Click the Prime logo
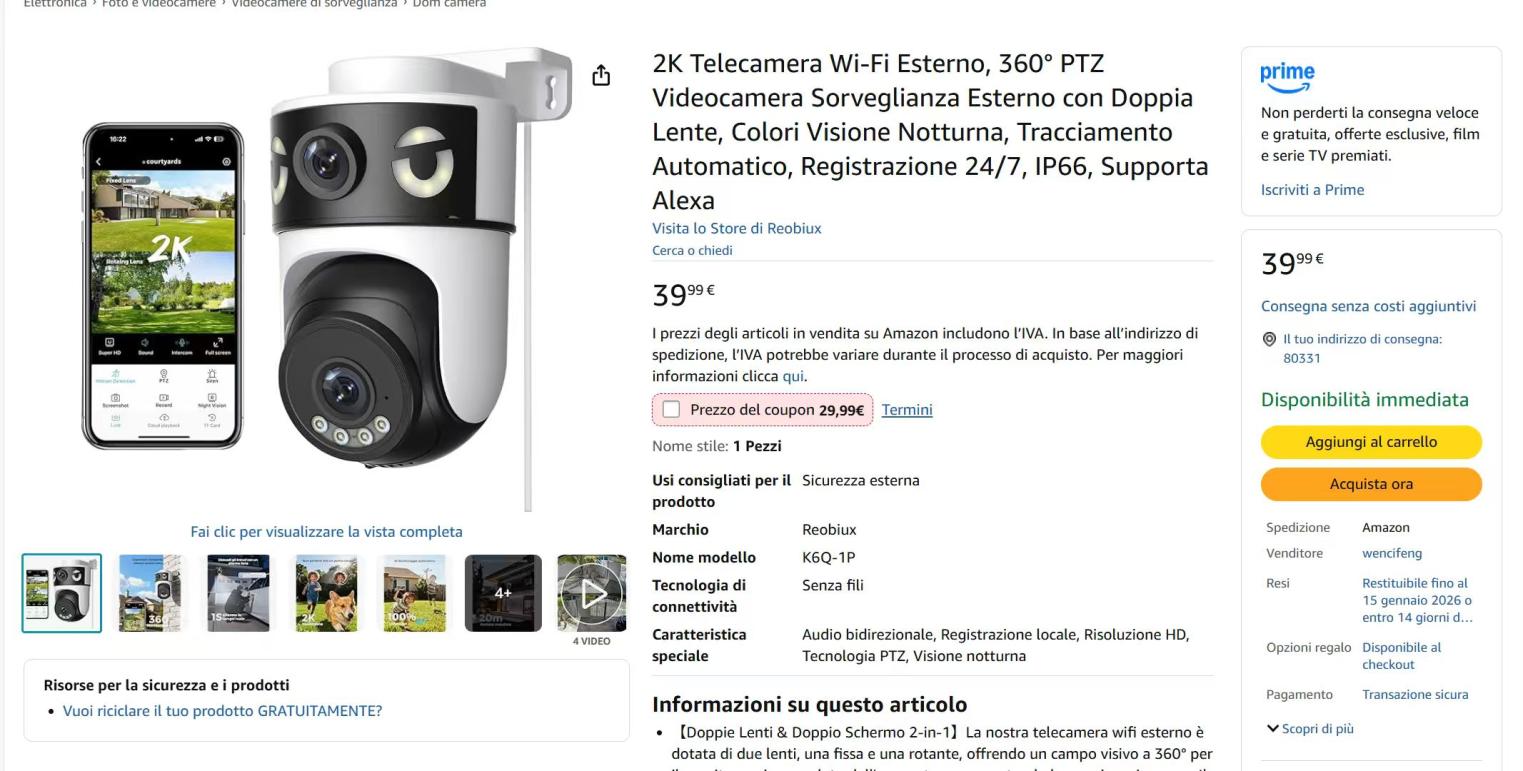 click(1287, 75)
